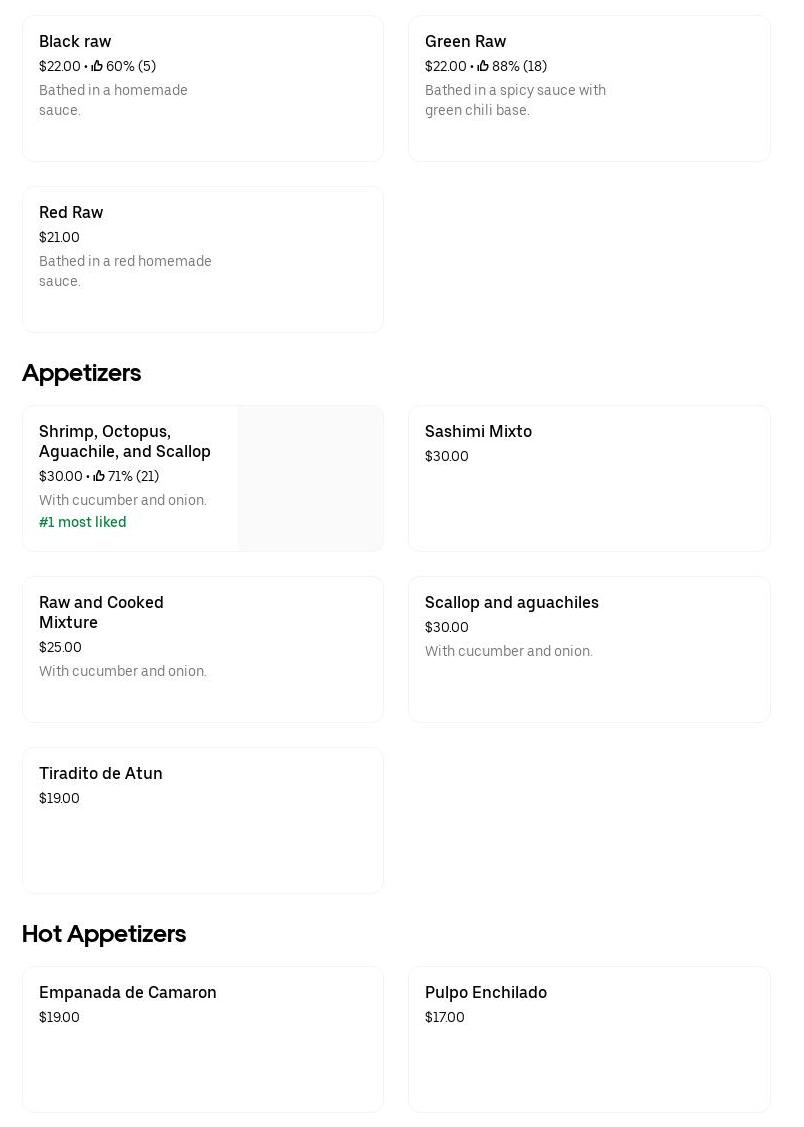Click thumbs-up icon beside 71% rating
804x1127 pixels.
click(x=99, y=476)
